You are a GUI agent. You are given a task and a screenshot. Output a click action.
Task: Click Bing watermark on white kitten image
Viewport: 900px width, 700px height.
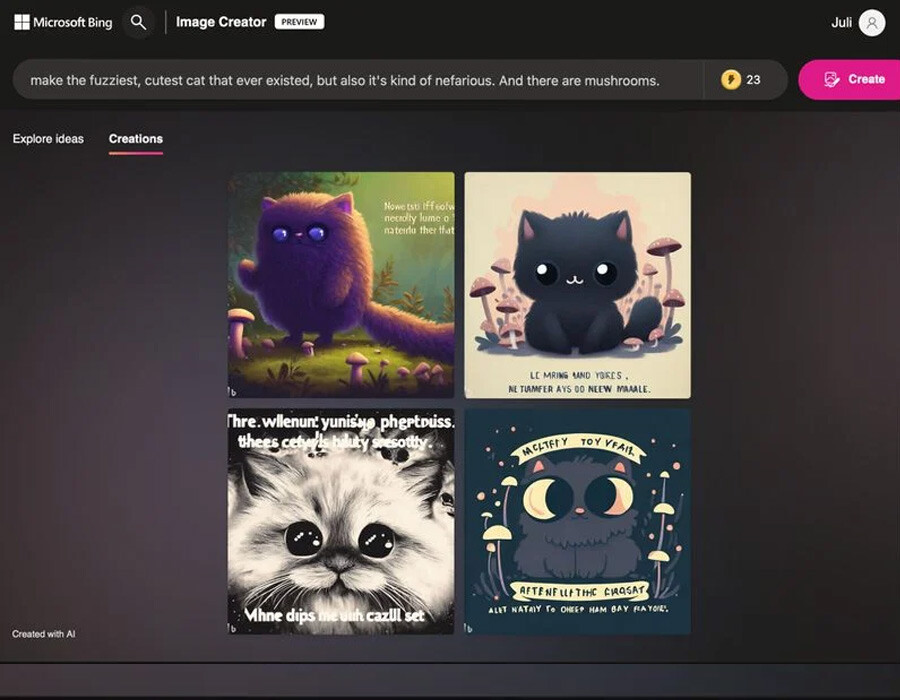(x=233, y=627)
